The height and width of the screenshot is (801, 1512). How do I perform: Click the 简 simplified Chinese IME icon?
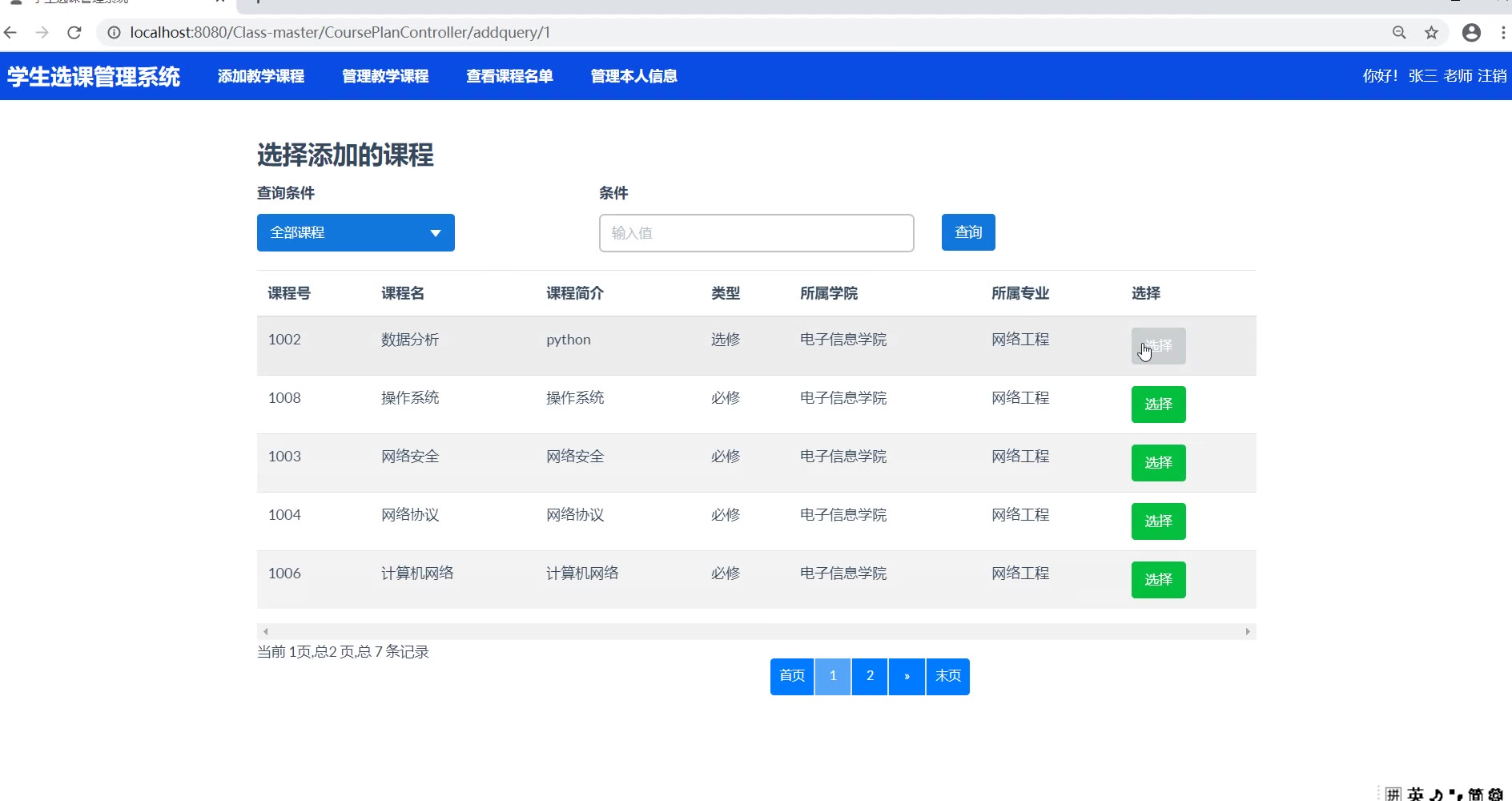tap(1475, 795)
